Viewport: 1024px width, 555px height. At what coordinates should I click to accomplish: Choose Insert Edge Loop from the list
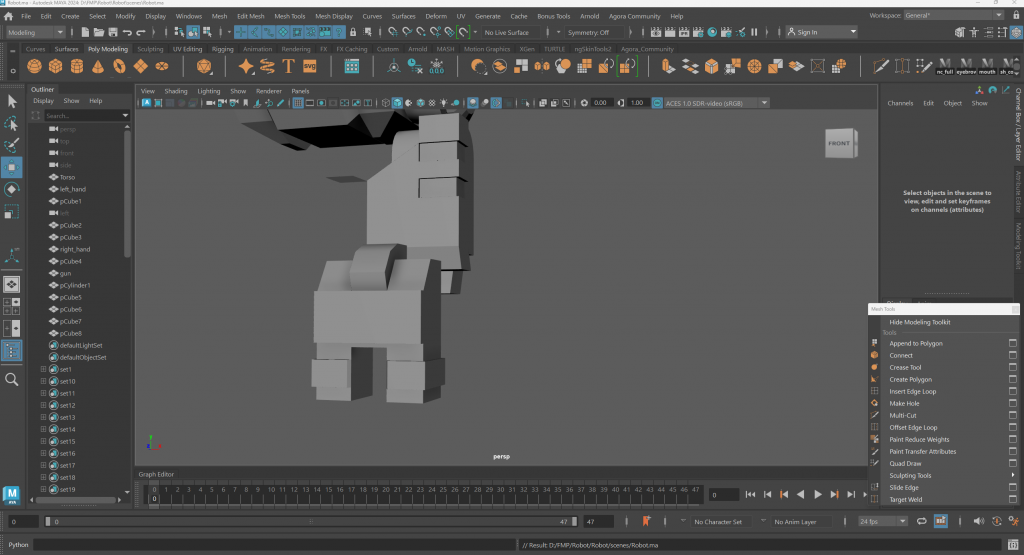(x=912, y=392)
